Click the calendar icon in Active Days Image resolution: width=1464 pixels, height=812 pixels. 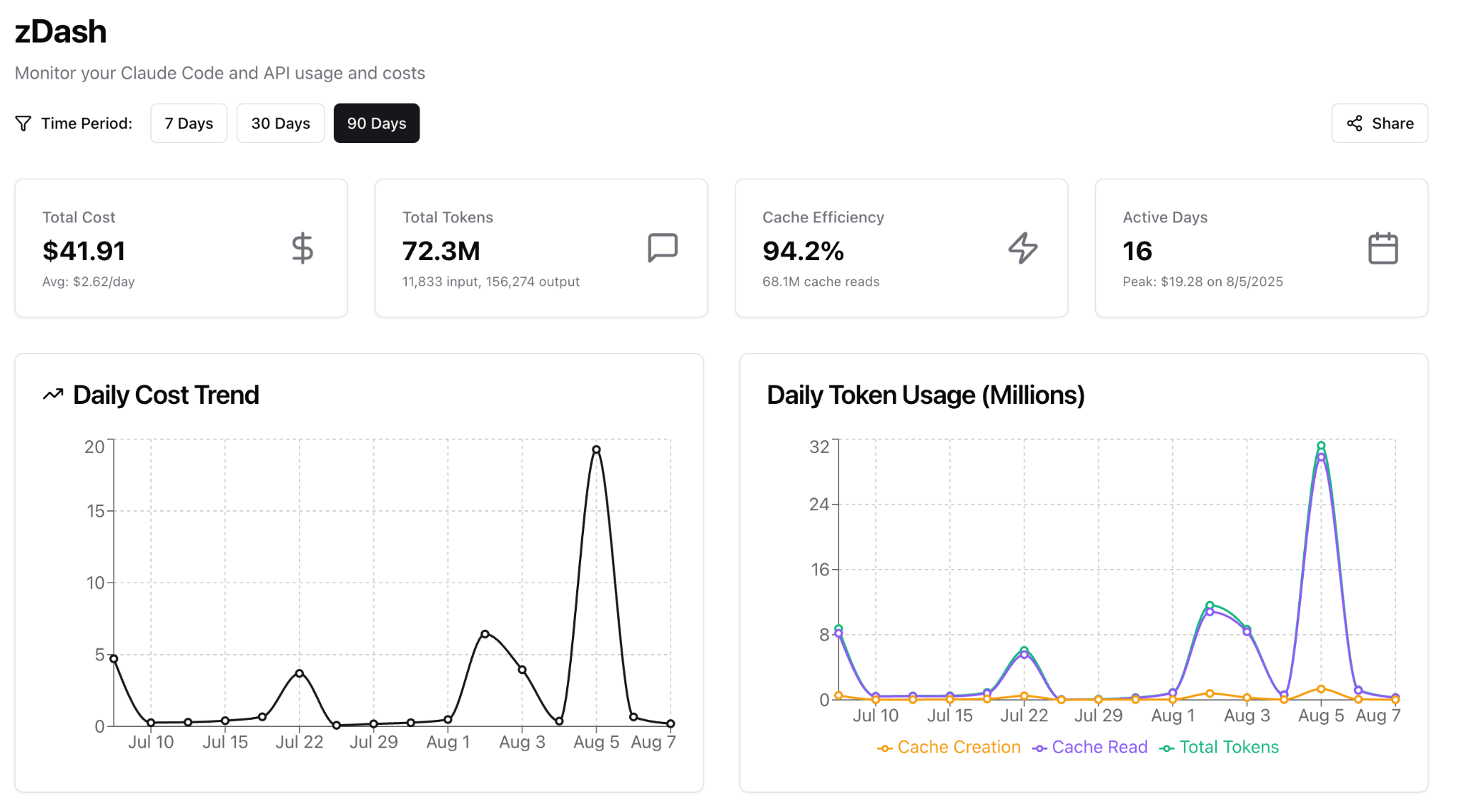tap(1383, 248)
